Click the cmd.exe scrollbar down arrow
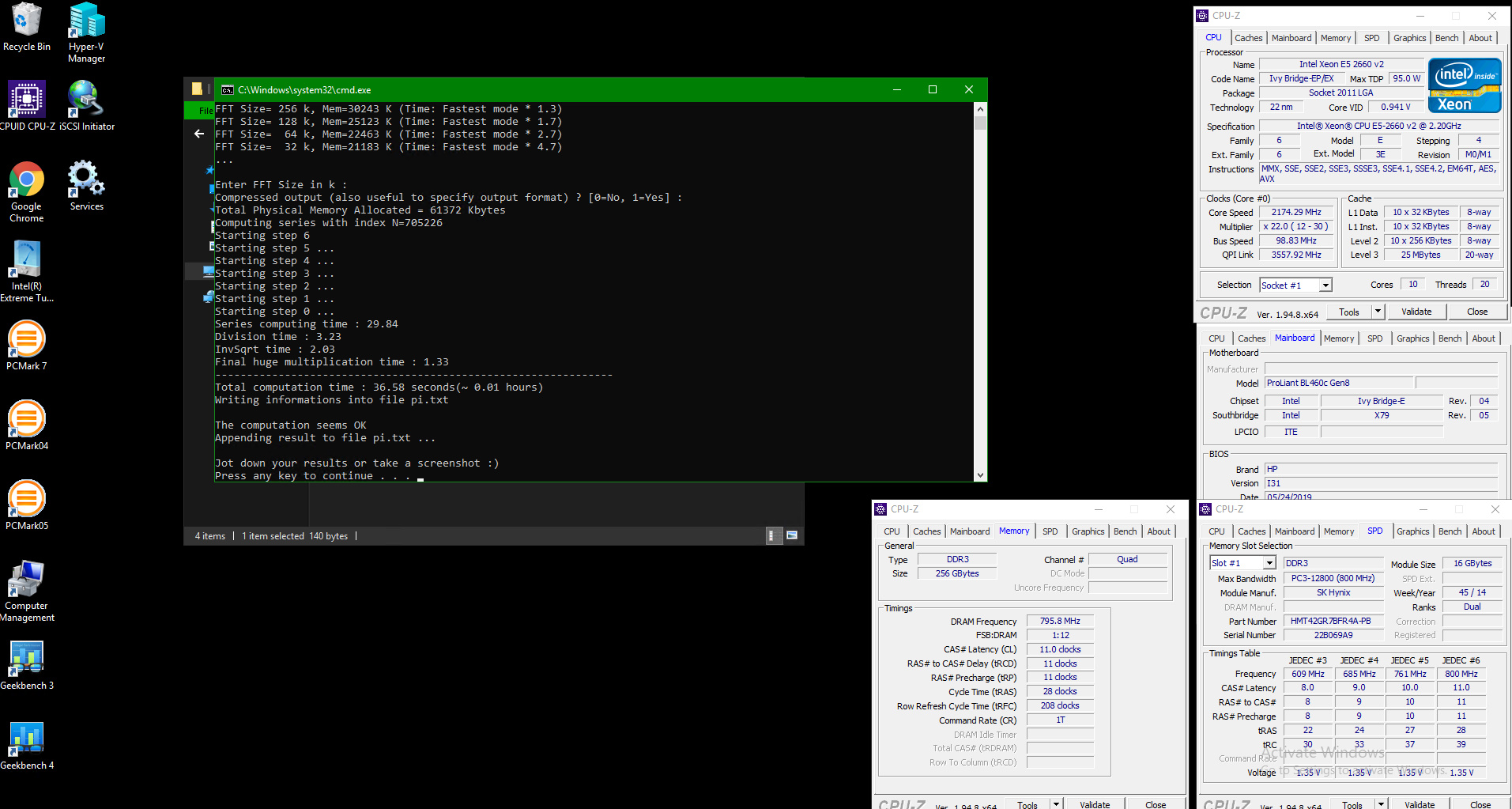The width and height of the screenshot is (1512, 809). (x=980, y=475)
